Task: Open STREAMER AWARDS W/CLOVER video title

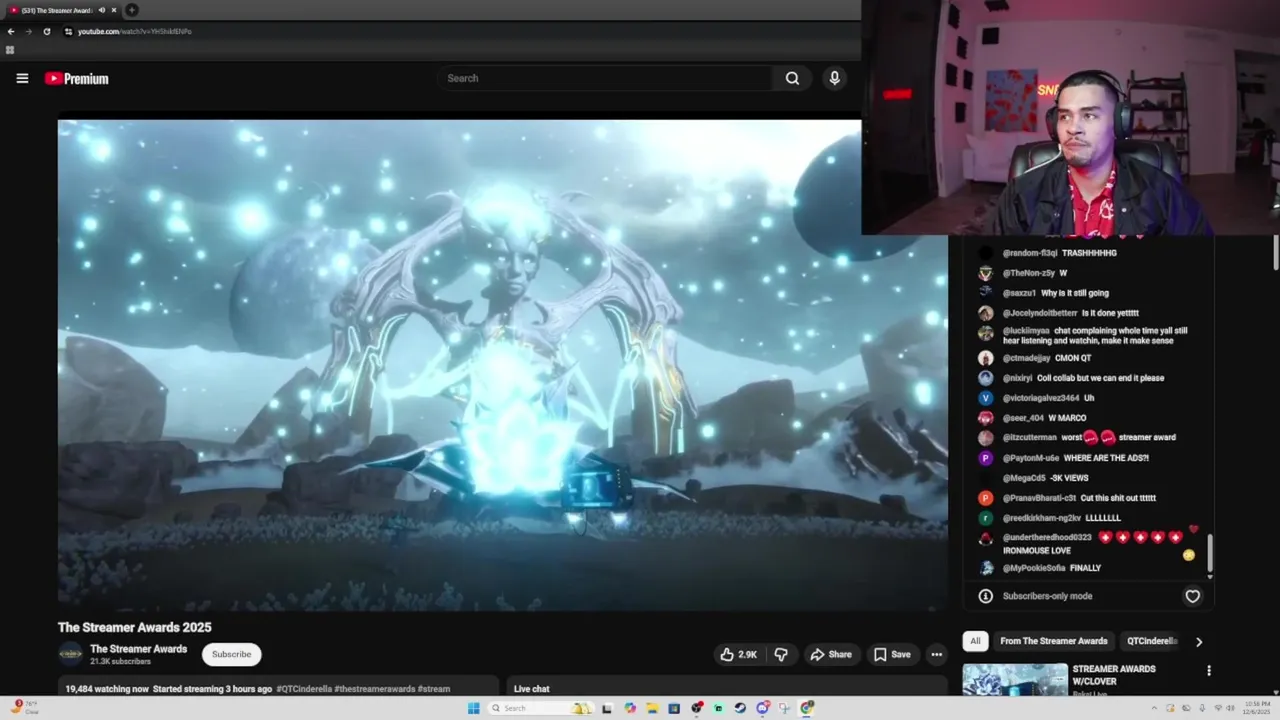Action: [x=1114, y=675]
